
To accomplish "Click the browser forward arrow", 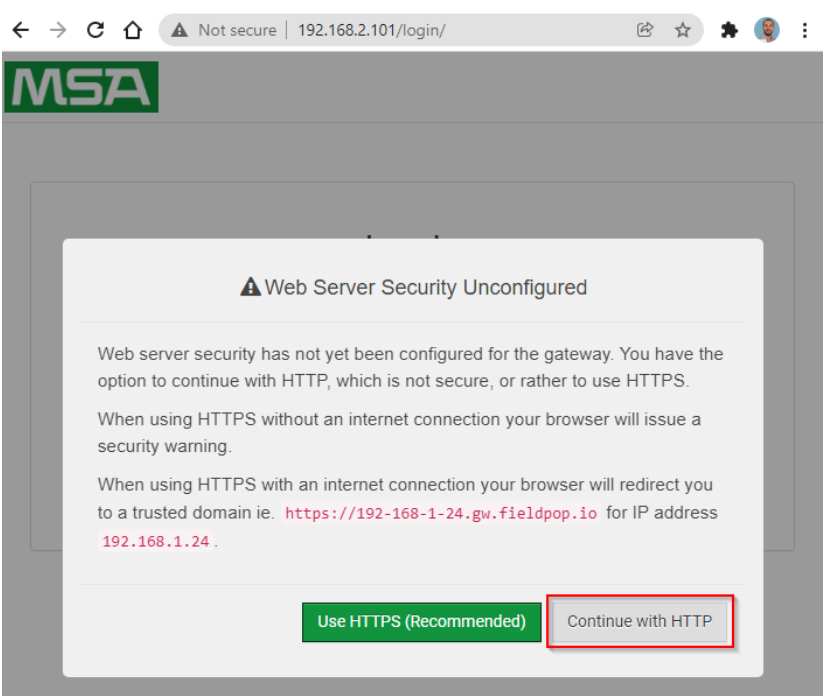I will (x=58, y=30).
